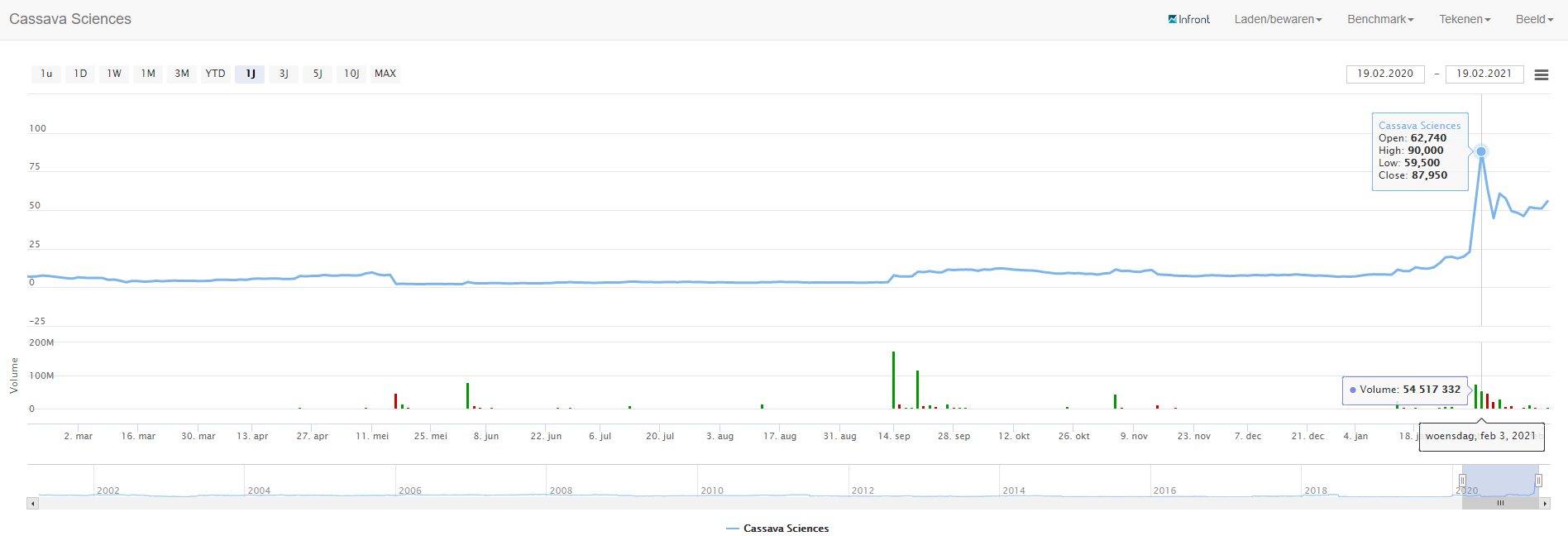Click the 2006 label in the navigator
1568x536 pixels.
410,491
